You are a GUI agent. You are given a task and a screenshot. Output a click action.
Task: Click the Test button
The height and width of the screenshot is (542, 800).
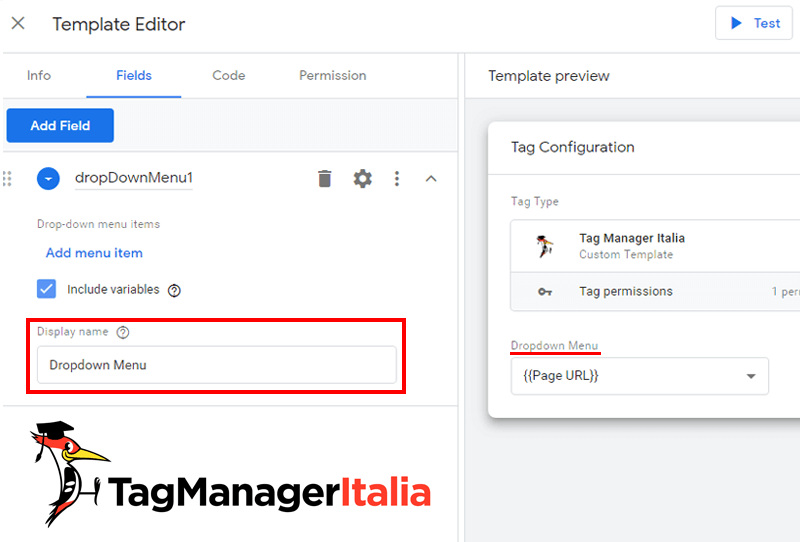754,23
